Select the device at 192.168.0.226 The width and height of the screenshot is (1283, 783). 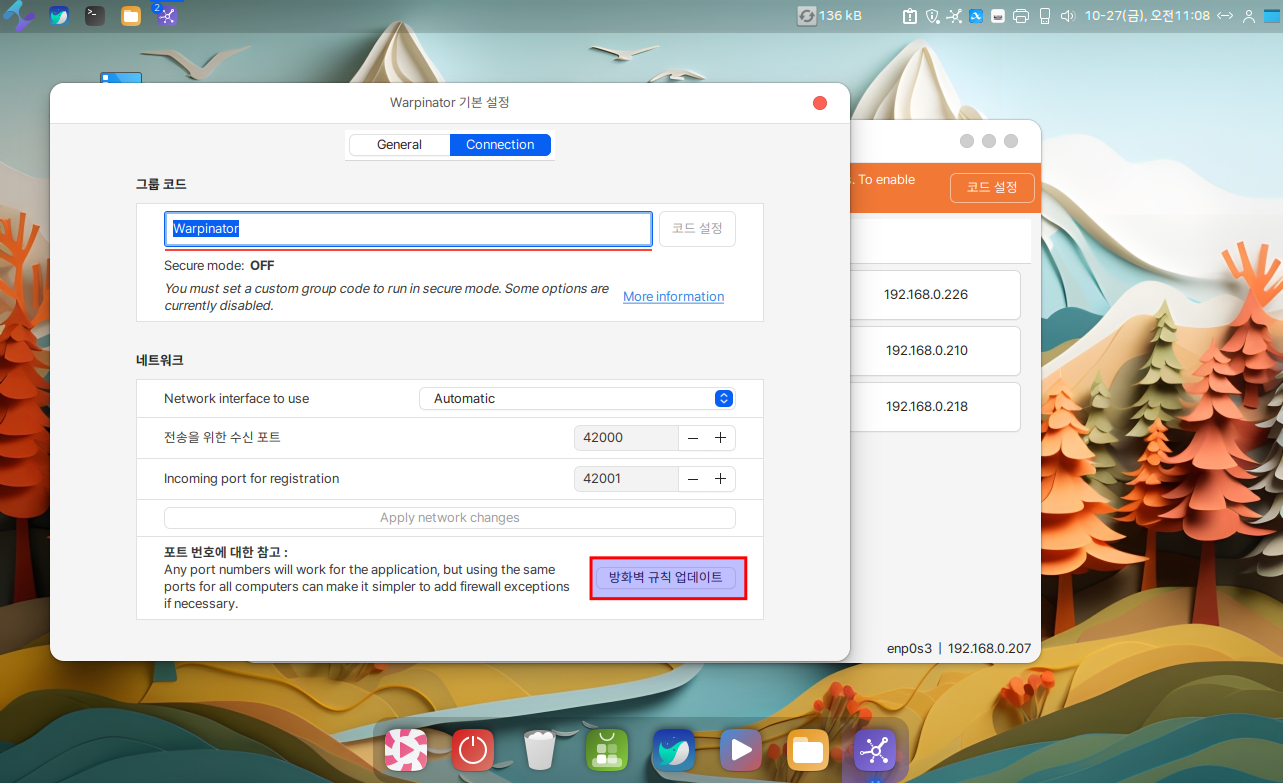(926, 295)
